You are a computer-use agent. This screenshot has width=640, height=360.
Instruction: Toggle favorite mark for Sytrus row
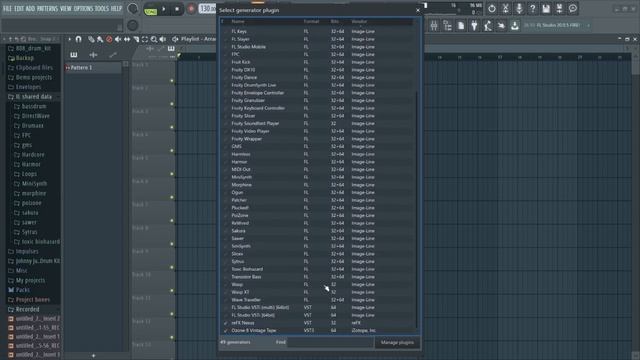click(x=225, y=262)
